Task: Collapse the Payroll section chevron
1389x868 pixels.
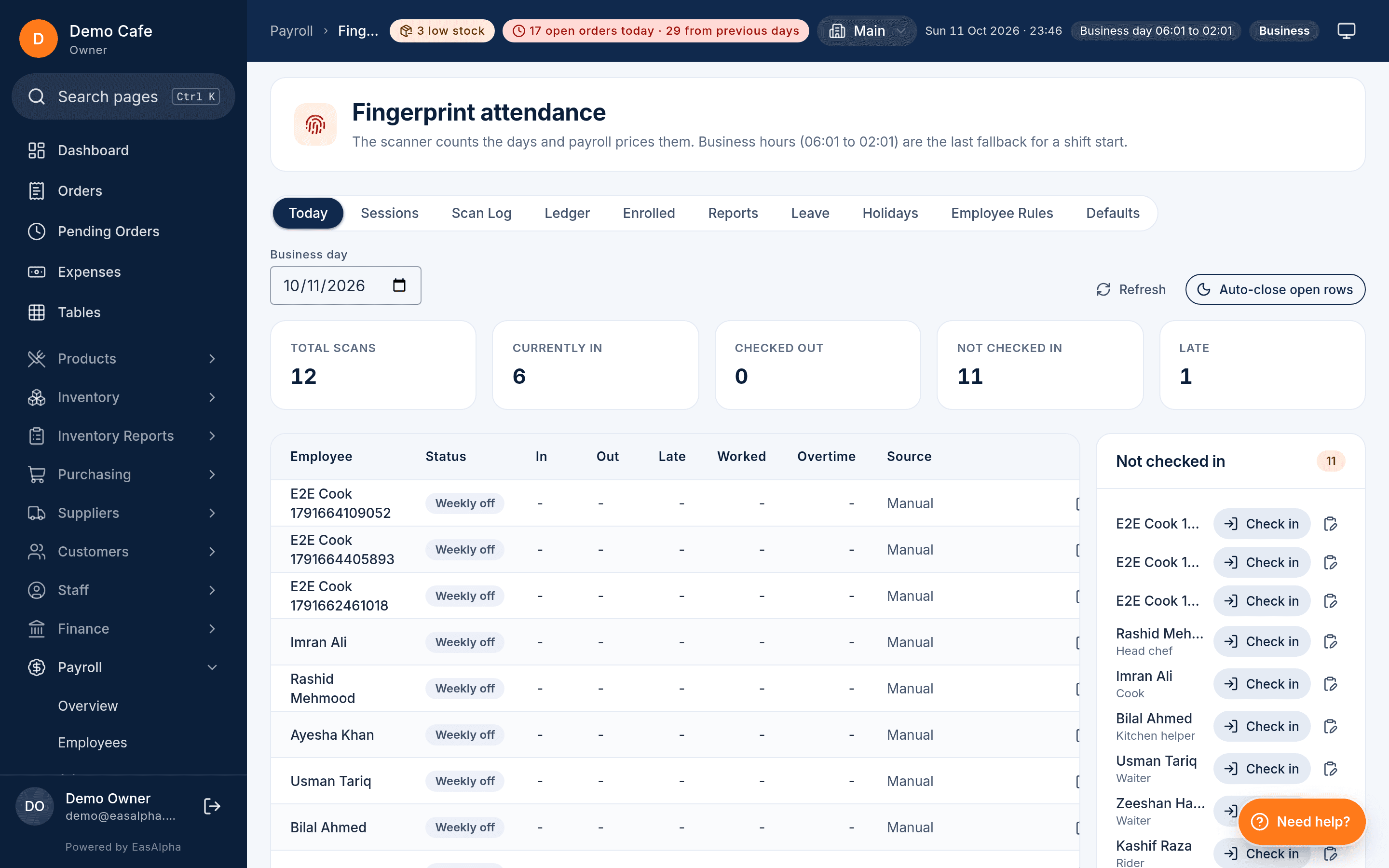Action: pos(212,667)
